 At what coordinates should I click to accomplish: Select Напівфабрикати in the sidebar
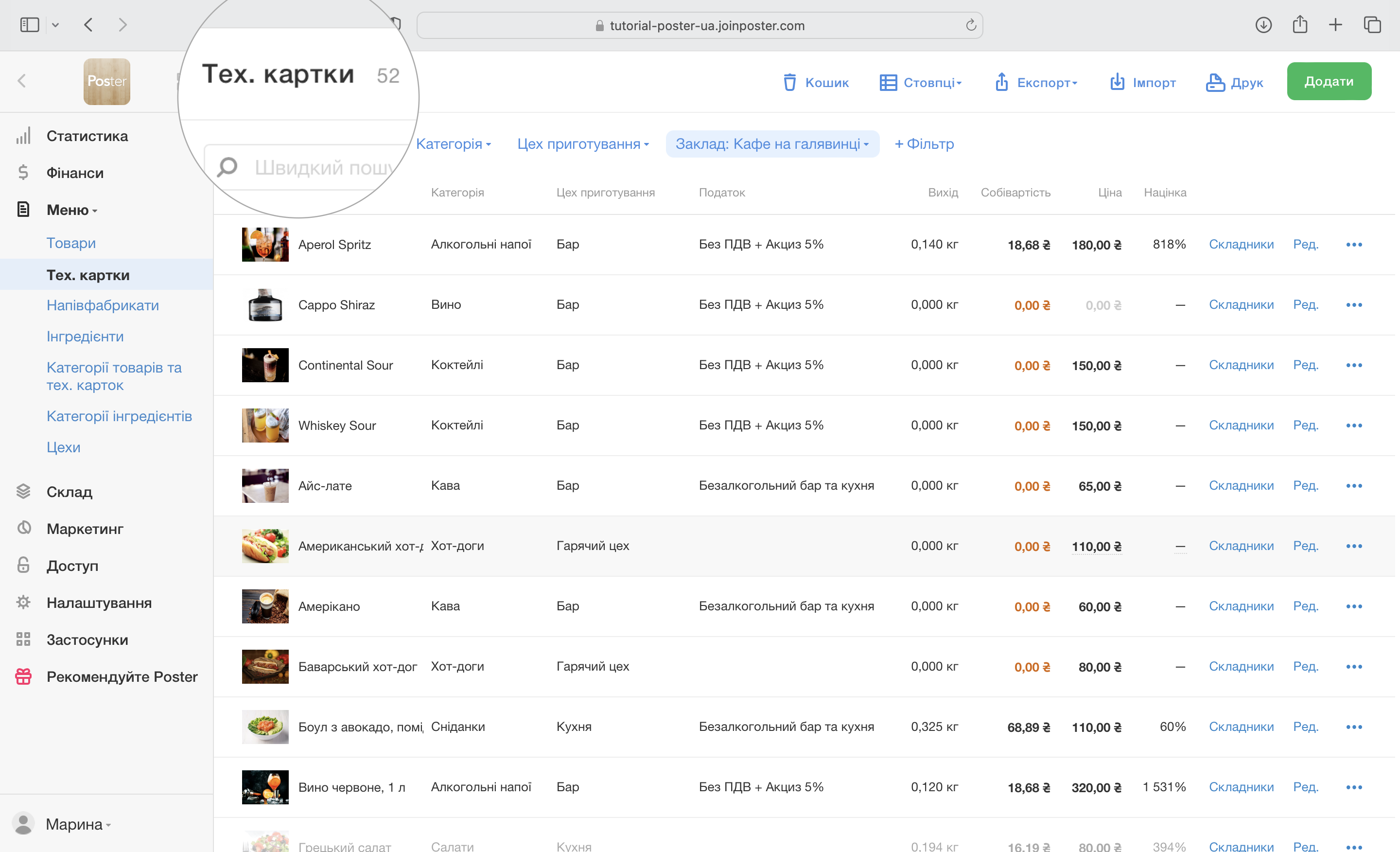[x=102, y=305]
